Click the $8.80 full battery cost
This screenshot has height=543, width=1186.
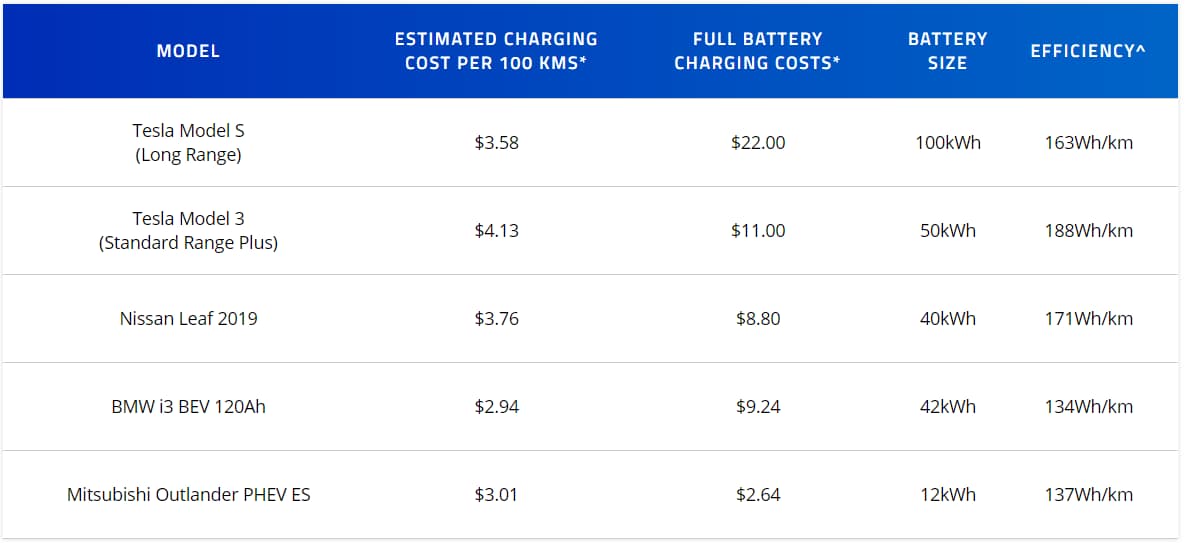pos(758,319)
